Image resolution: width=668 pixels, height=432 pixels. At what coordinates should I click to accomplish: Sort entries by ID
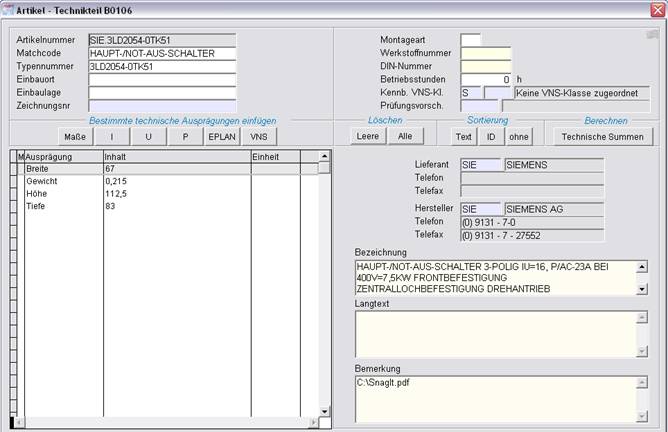pos(490,136)
